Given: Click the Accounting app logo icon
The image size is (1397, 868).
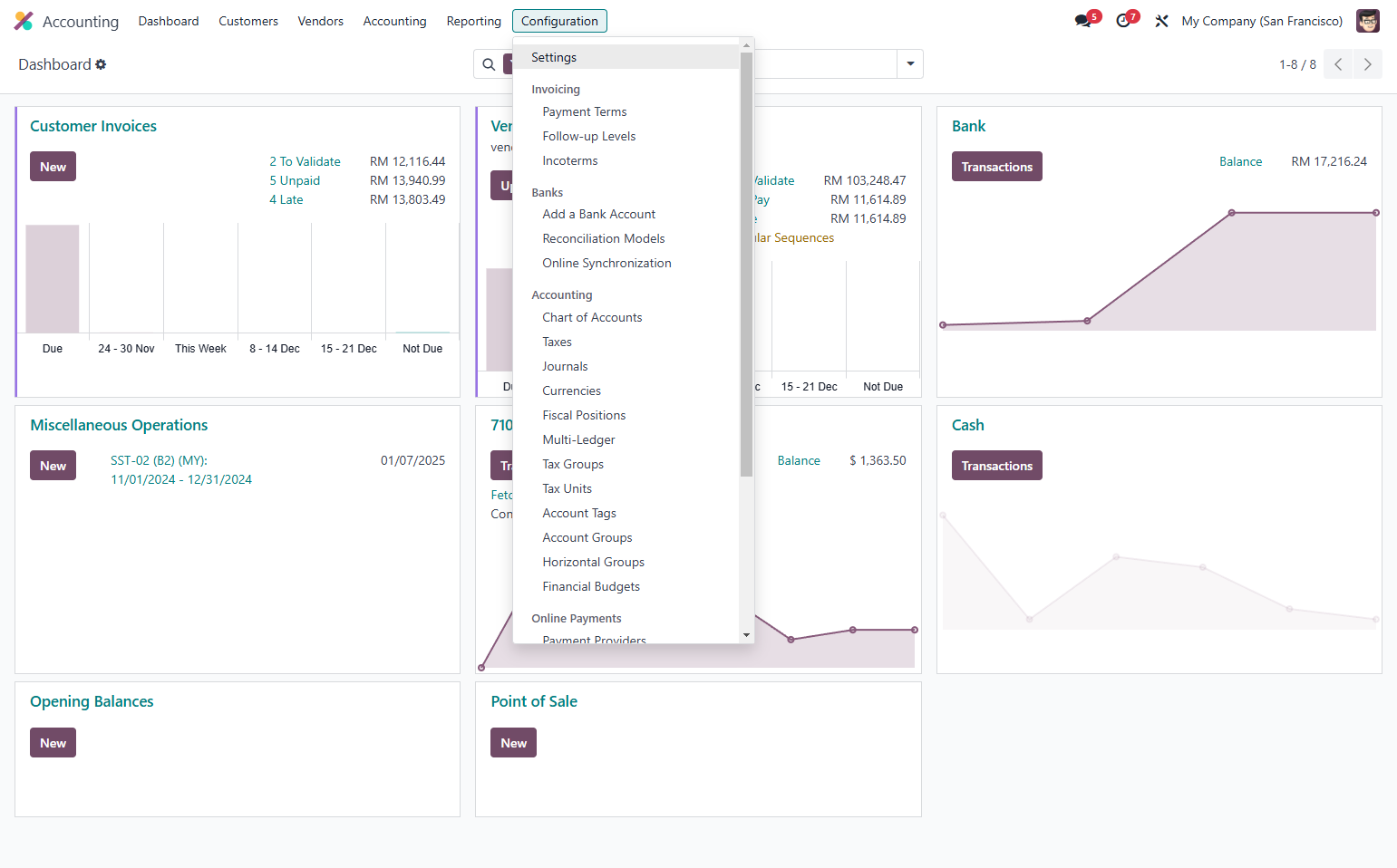Looking at the screenshot, I should click(24, 21).
